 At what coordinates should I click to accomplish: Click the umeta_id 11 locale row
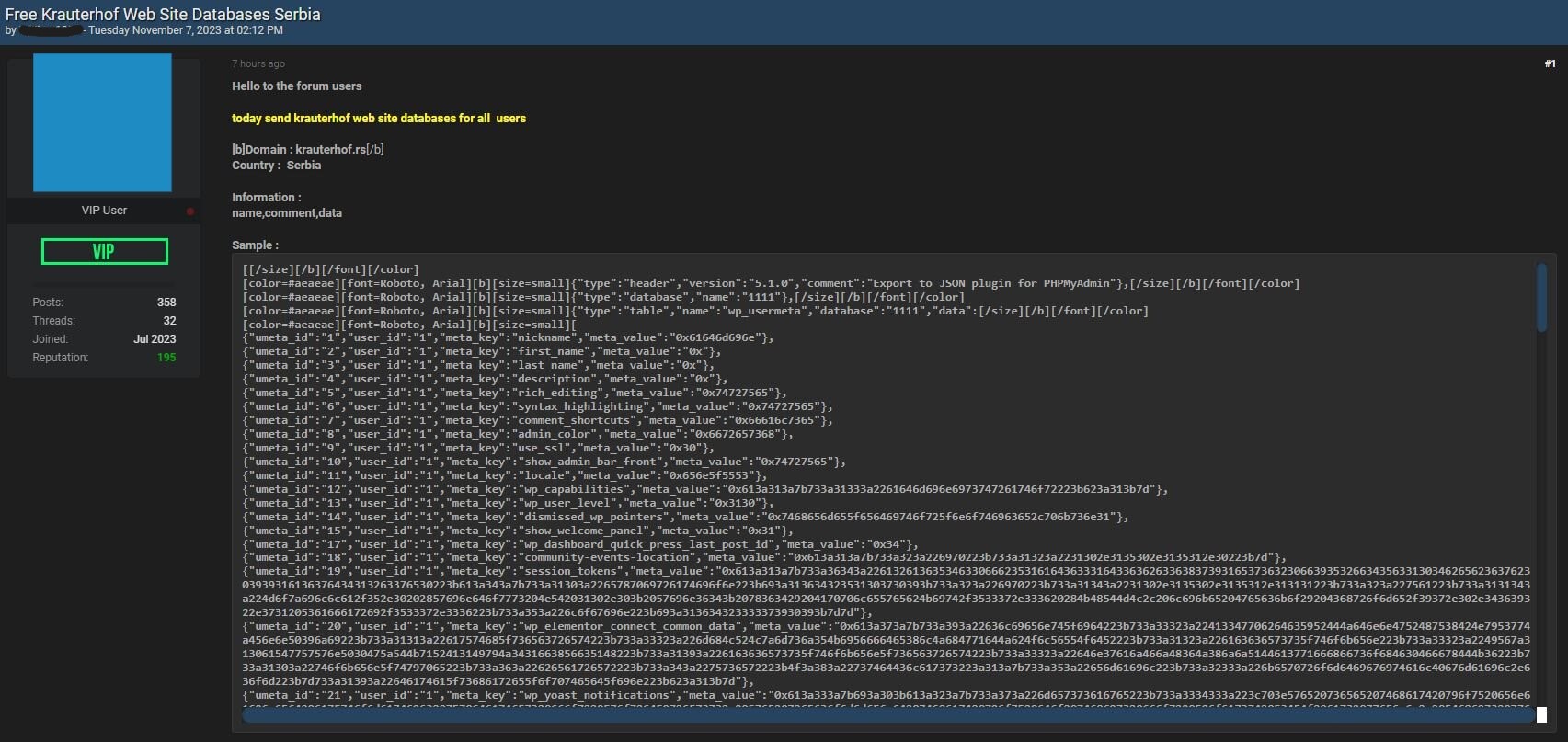pos(505,475)
